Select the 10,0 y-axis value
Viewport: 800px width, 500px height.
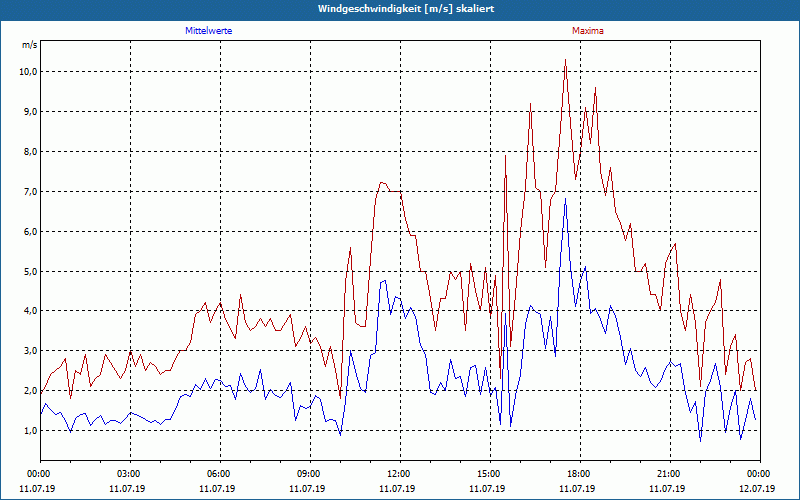[29, 71]
